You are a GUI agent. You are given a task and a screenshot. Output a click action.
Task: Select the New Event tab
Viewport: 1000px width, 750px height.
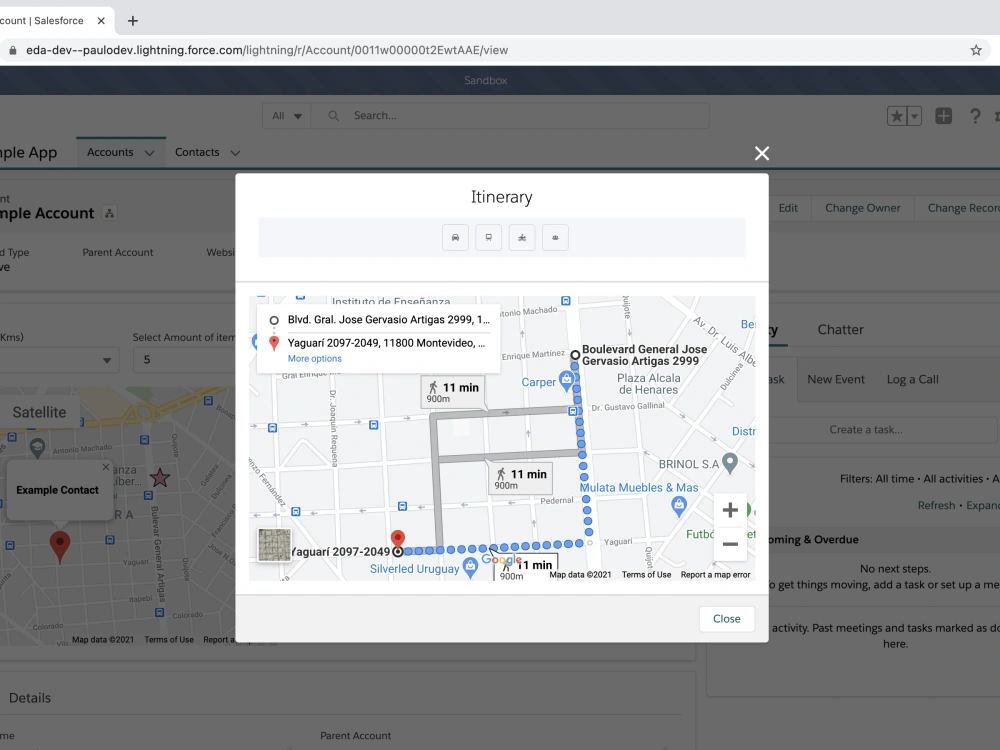pyautogui.click(x=835, y=379)
